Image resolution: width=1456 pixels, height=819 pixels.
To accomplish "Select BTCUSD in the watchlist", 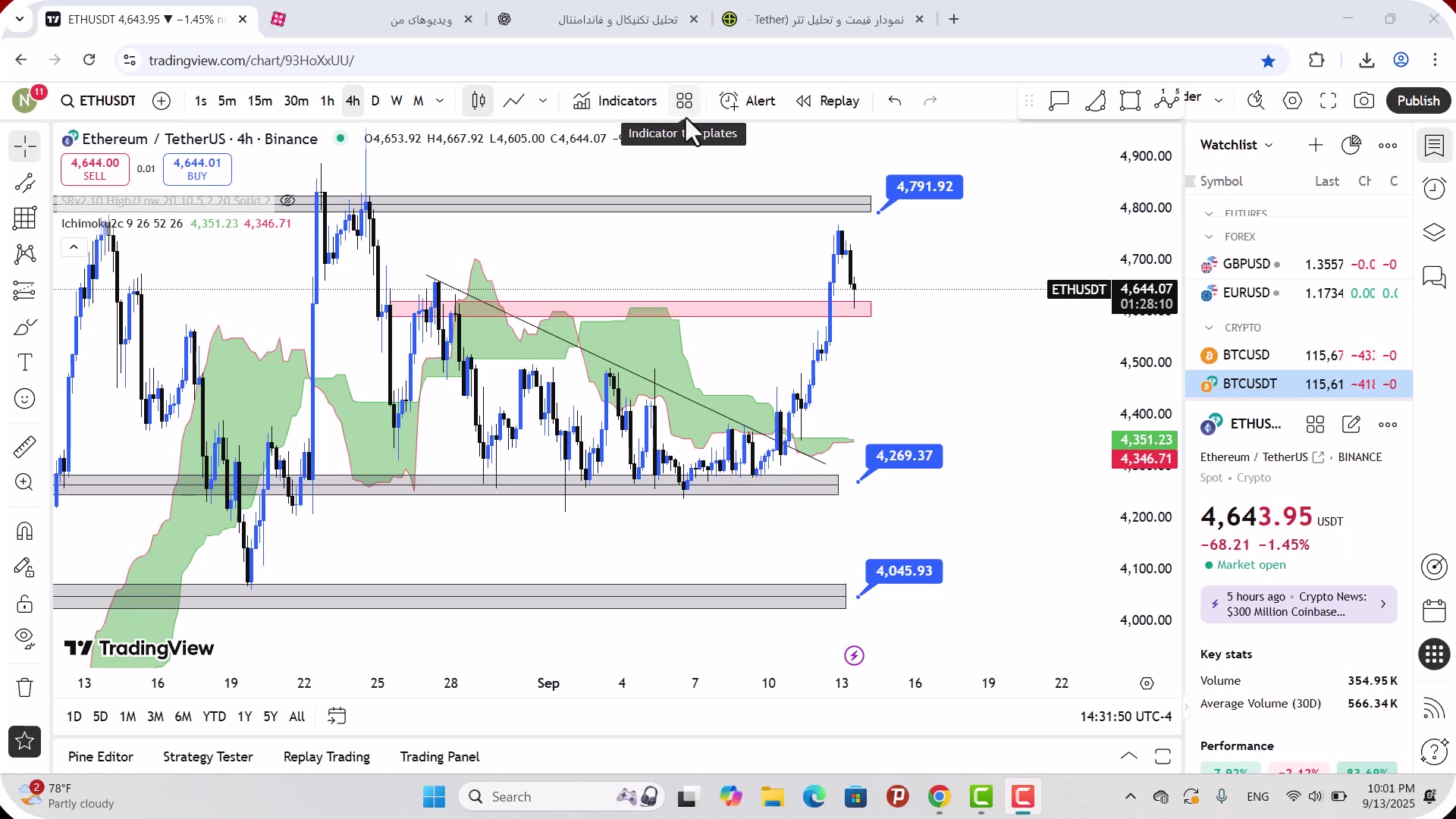I will click(1298, 355).
